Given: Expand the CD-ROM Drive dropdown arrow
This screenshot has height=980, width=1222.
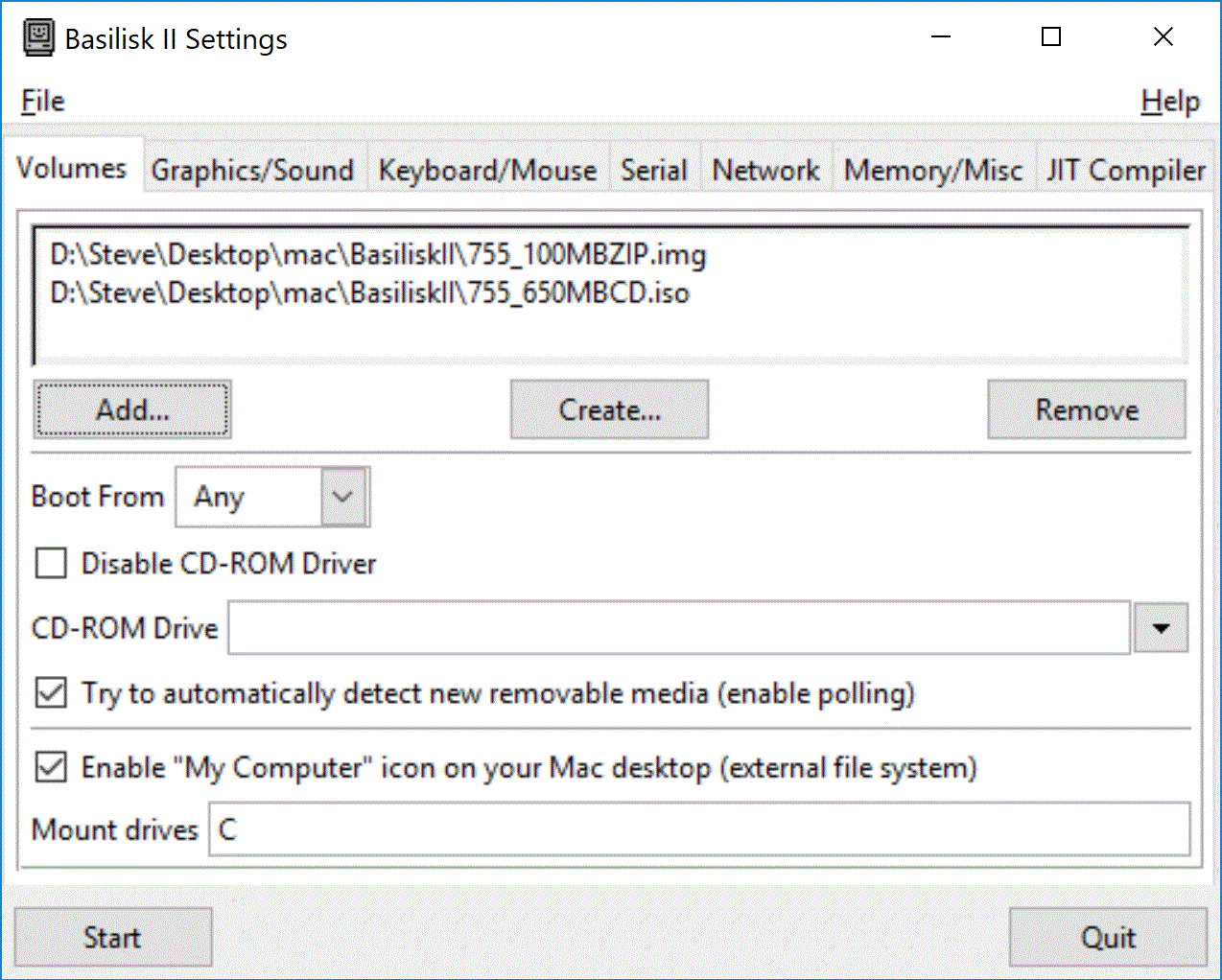Looking at the screenshot, I should 1161,628.
